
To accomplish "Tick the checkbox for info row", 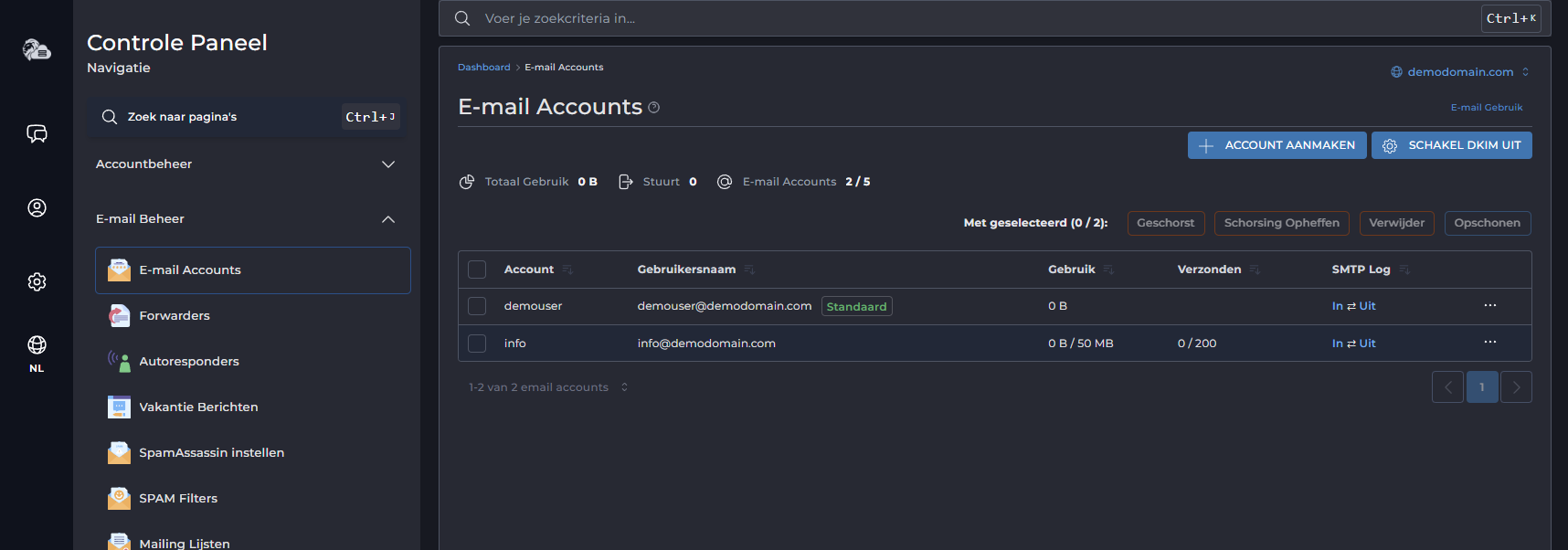I will 477,344.
